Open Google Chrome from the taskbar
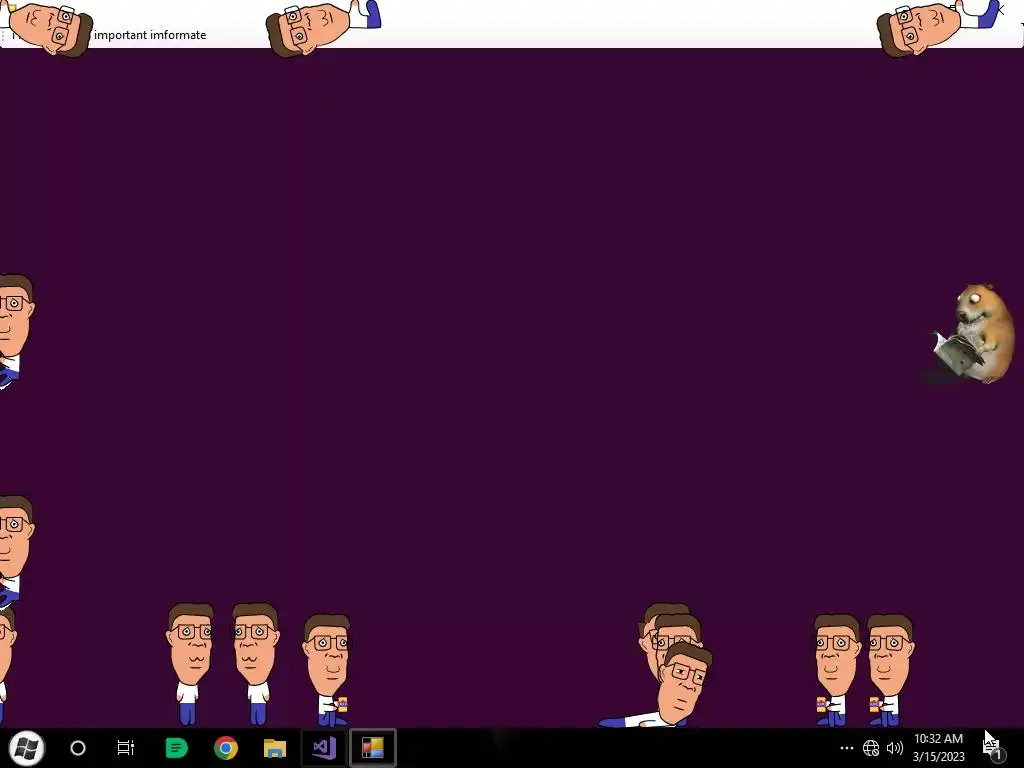 click(226, 748)
